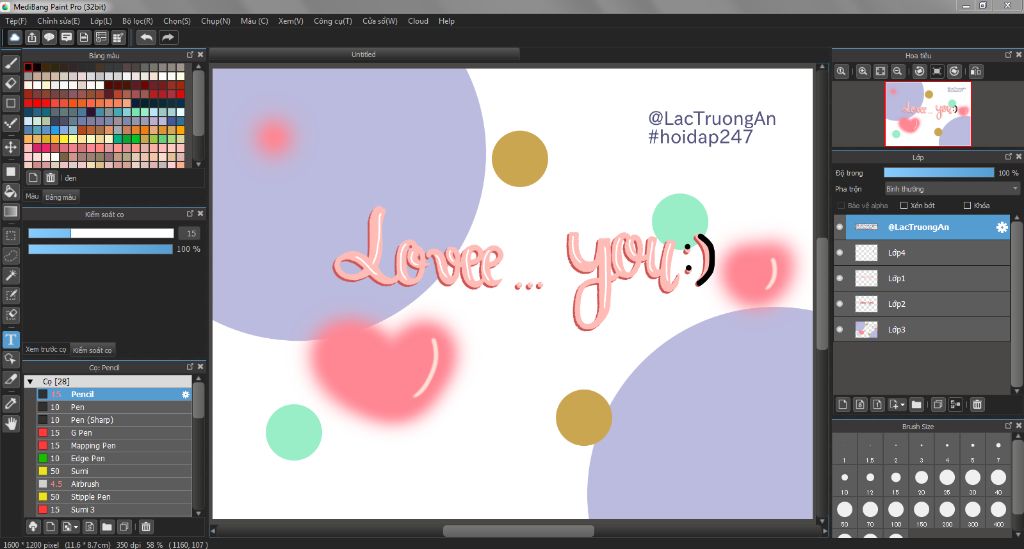Flip canvas horizontally in navigator
The width and height of the screenshot is (1024, 549).
click(x=976, y=71)
